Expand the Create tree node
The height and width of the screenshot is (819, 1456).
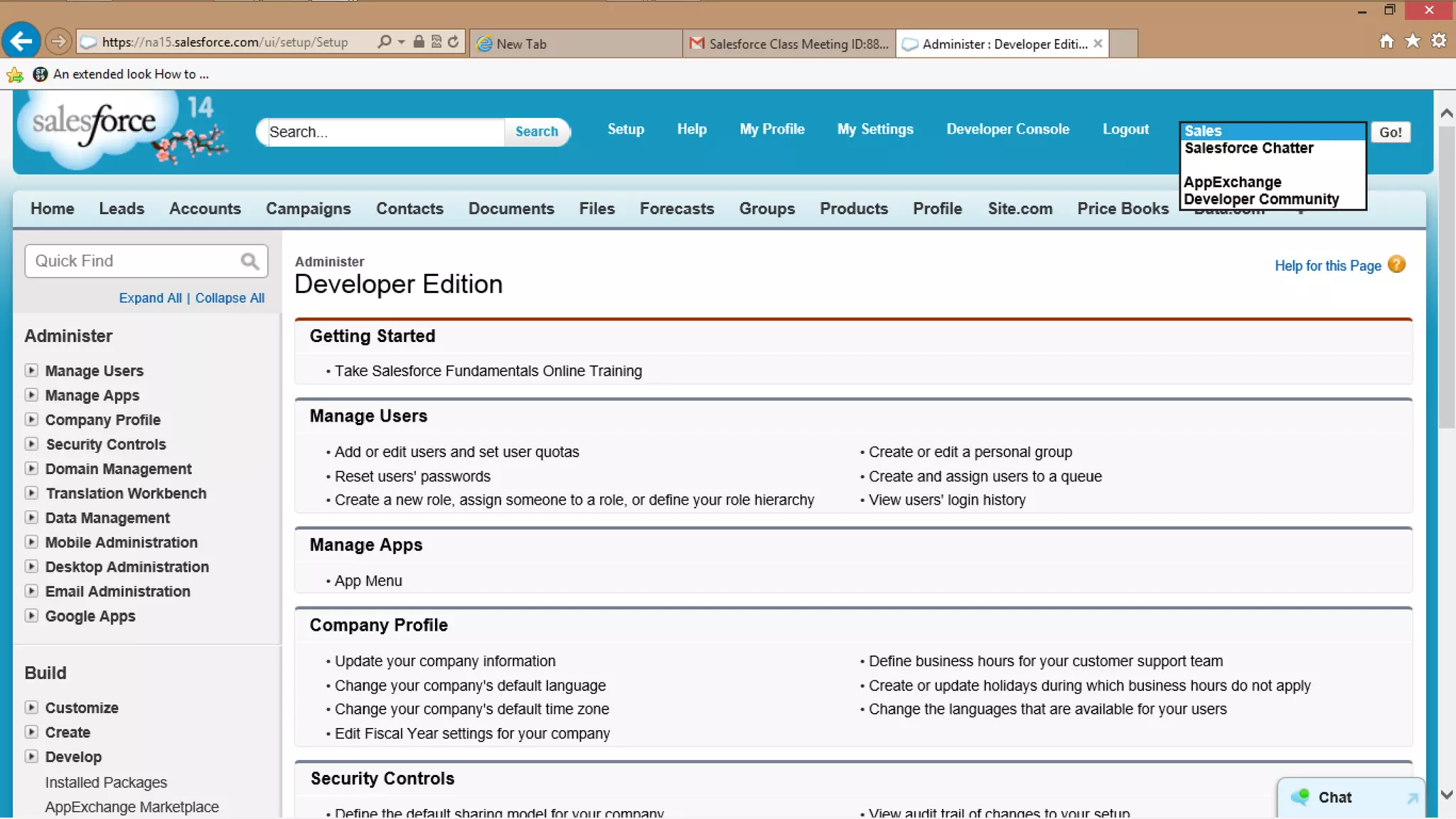tap(31, 732)
